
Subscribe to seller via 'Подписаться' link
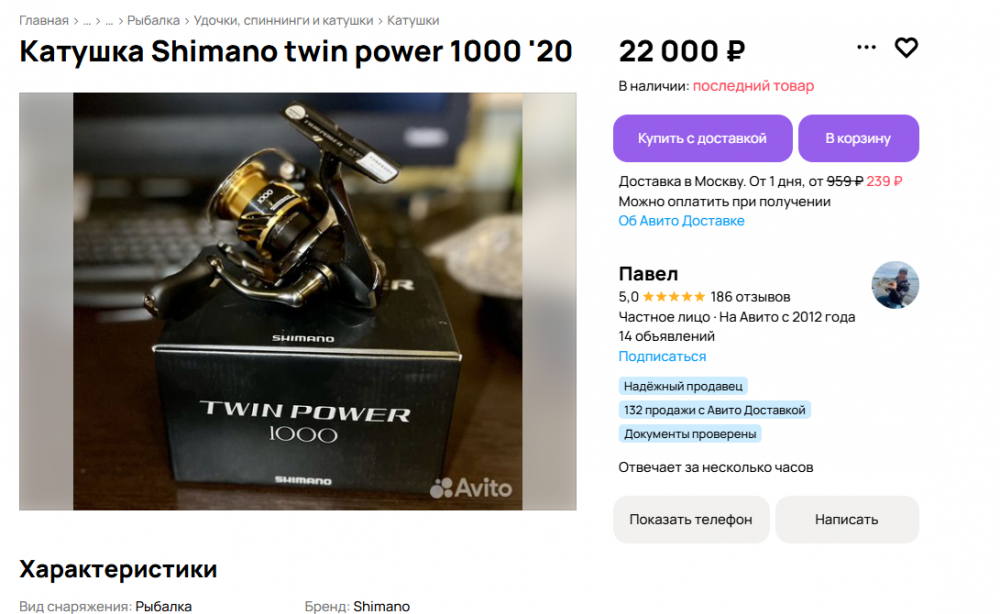(x=662, y=356)
